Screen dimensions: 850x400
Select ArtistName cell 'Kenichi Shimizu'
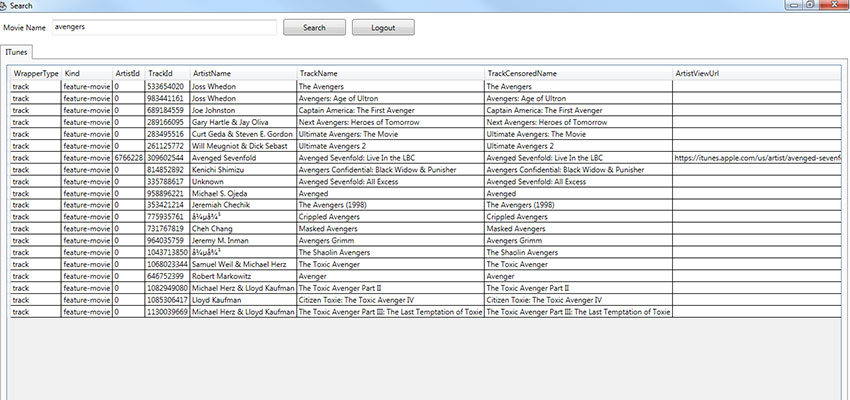point(243,170)
